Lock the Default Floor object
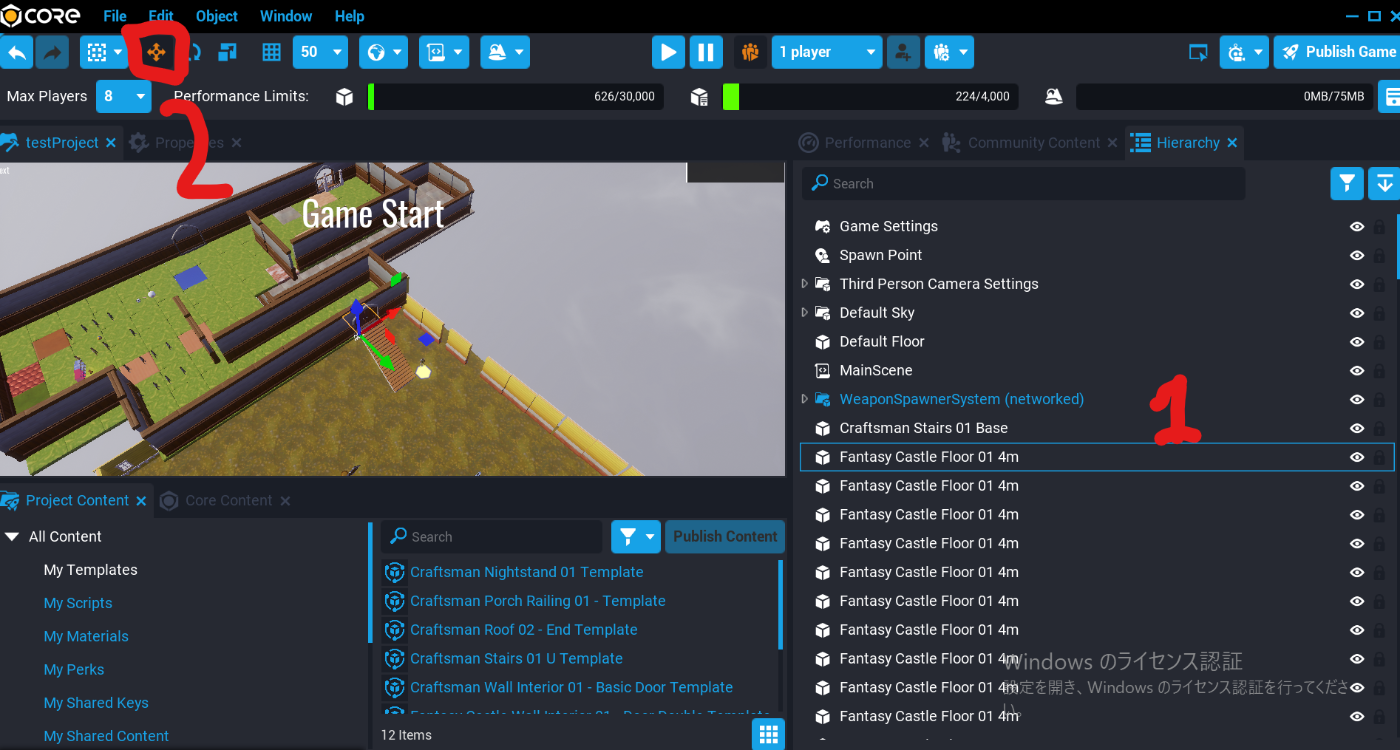The image size is (1400, 750). (1380, 342)
